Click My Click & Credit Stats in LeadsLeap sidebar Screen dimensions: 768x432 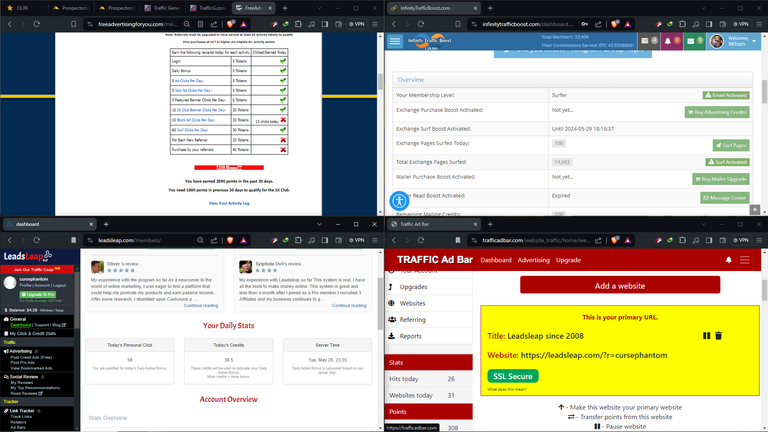tap(33, 334)
